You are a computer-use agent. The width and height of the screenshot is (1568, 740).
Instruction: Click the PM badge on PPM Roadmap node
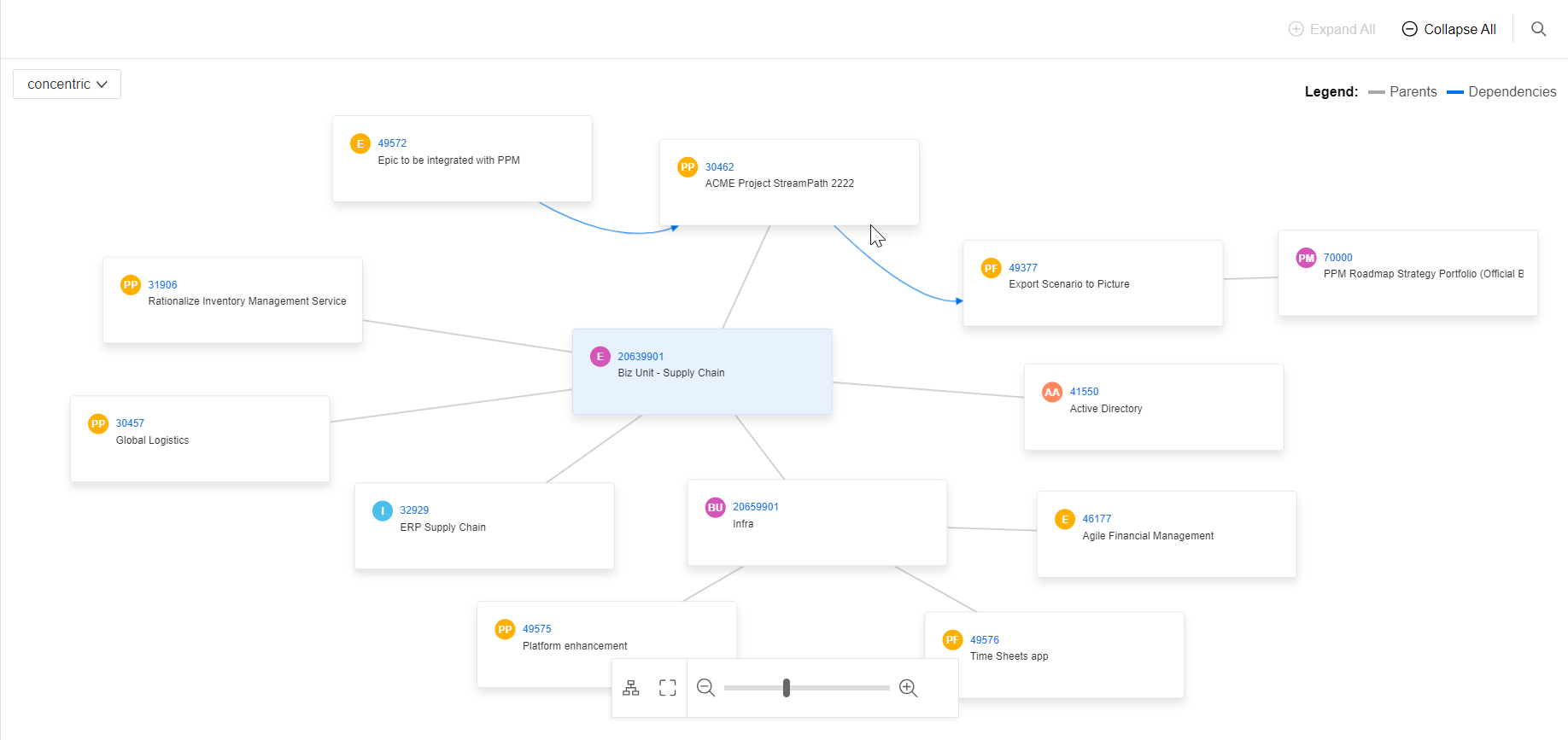[1306, 258]
